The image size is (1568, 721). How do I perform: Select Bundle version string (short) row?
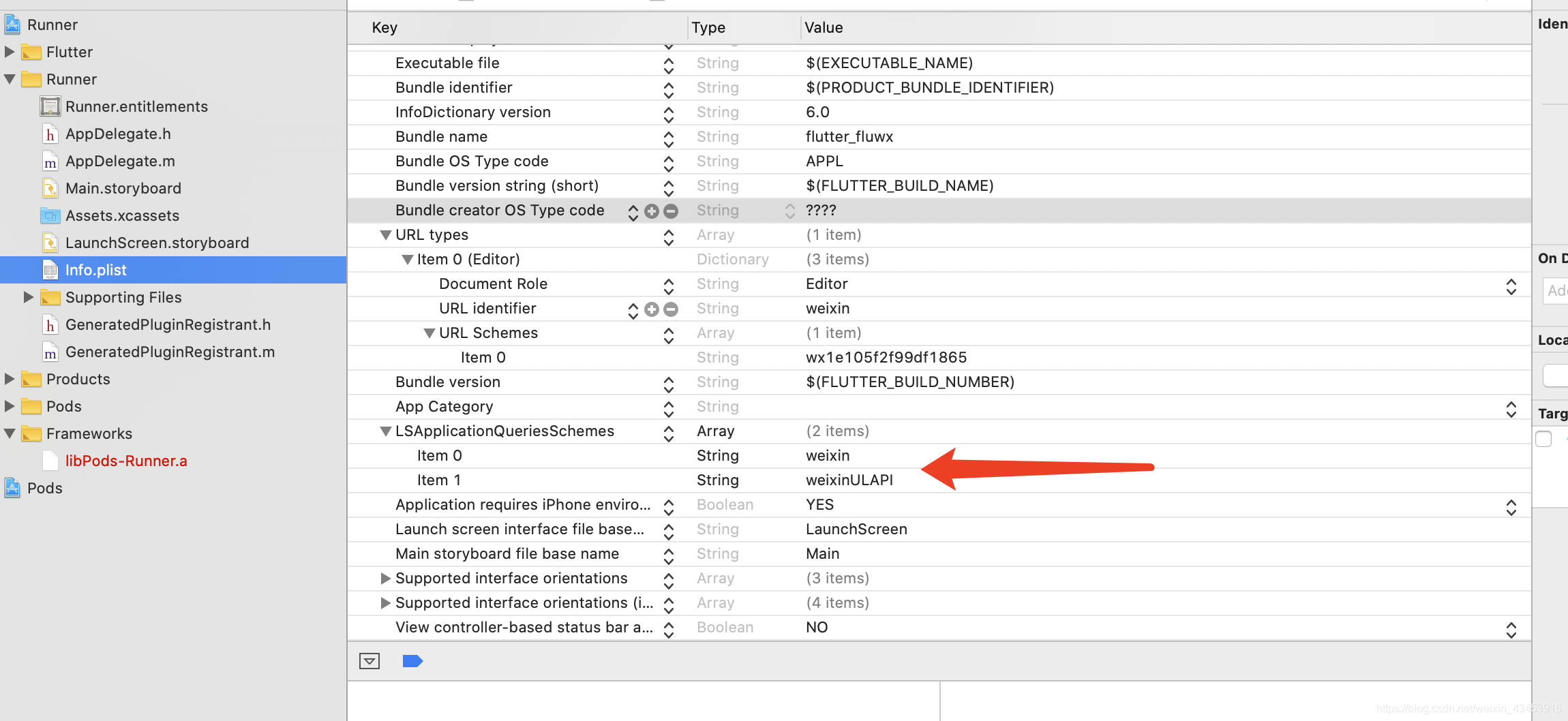939,186
